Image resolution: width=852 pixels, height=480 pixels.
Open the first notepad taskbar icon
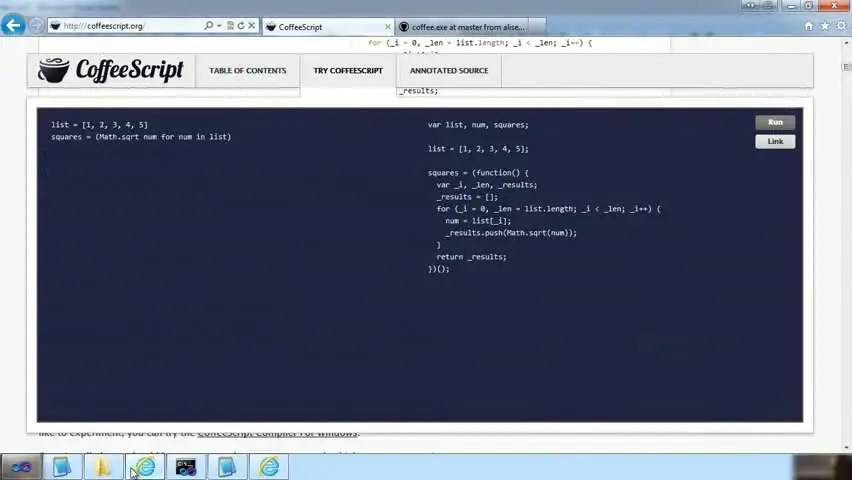[62, 467]
